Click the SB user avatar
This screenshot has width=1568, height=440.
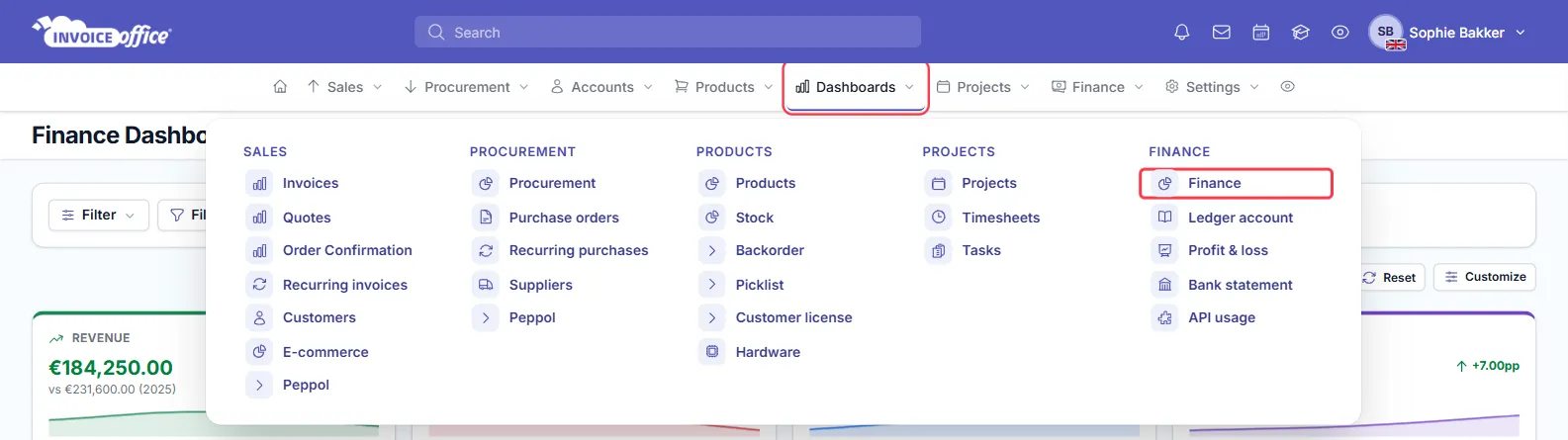click(x=1386, y=32)
